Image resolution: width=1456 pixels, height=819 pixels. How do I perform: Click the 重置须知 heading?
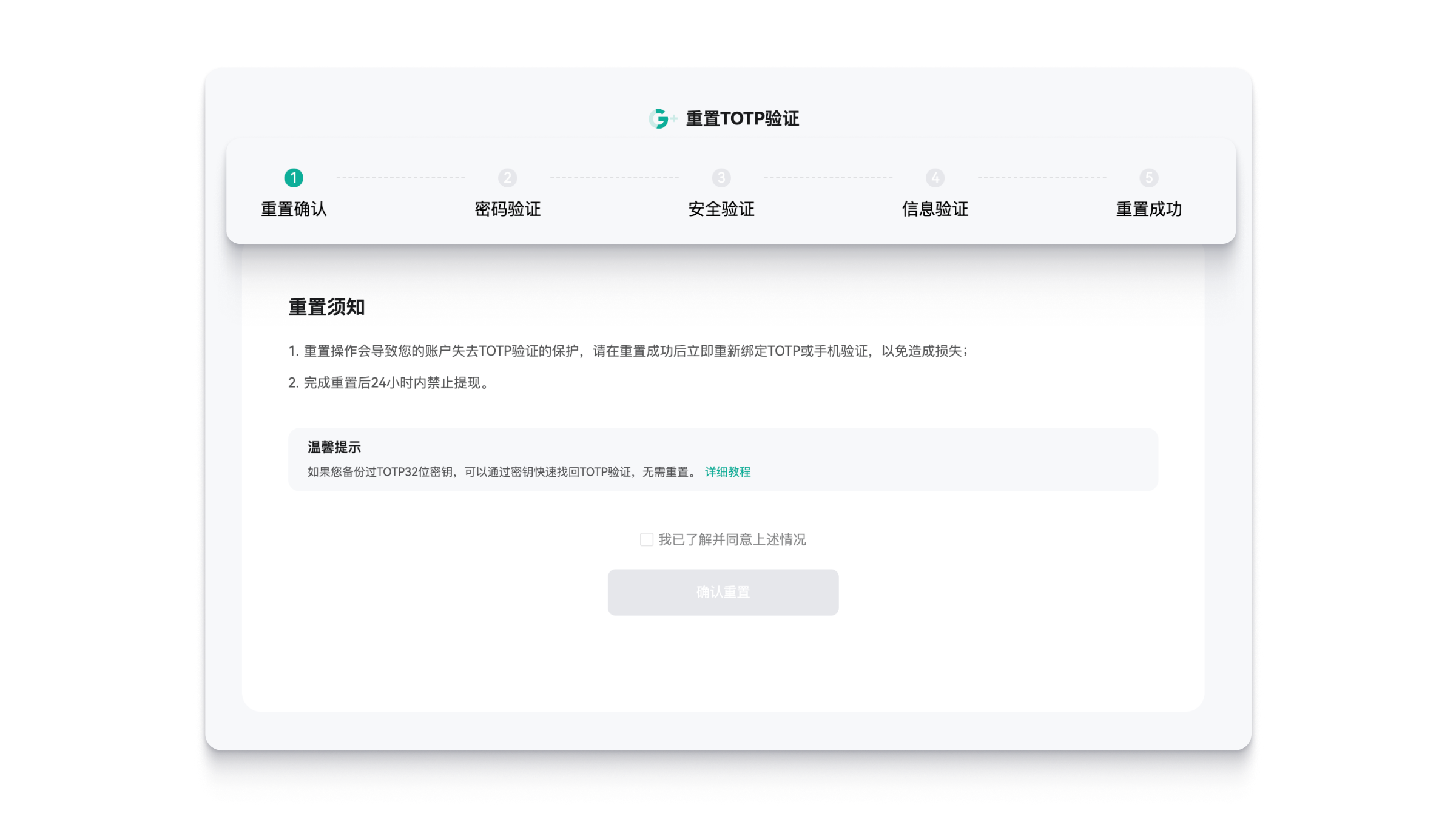[x=326, y=307]
